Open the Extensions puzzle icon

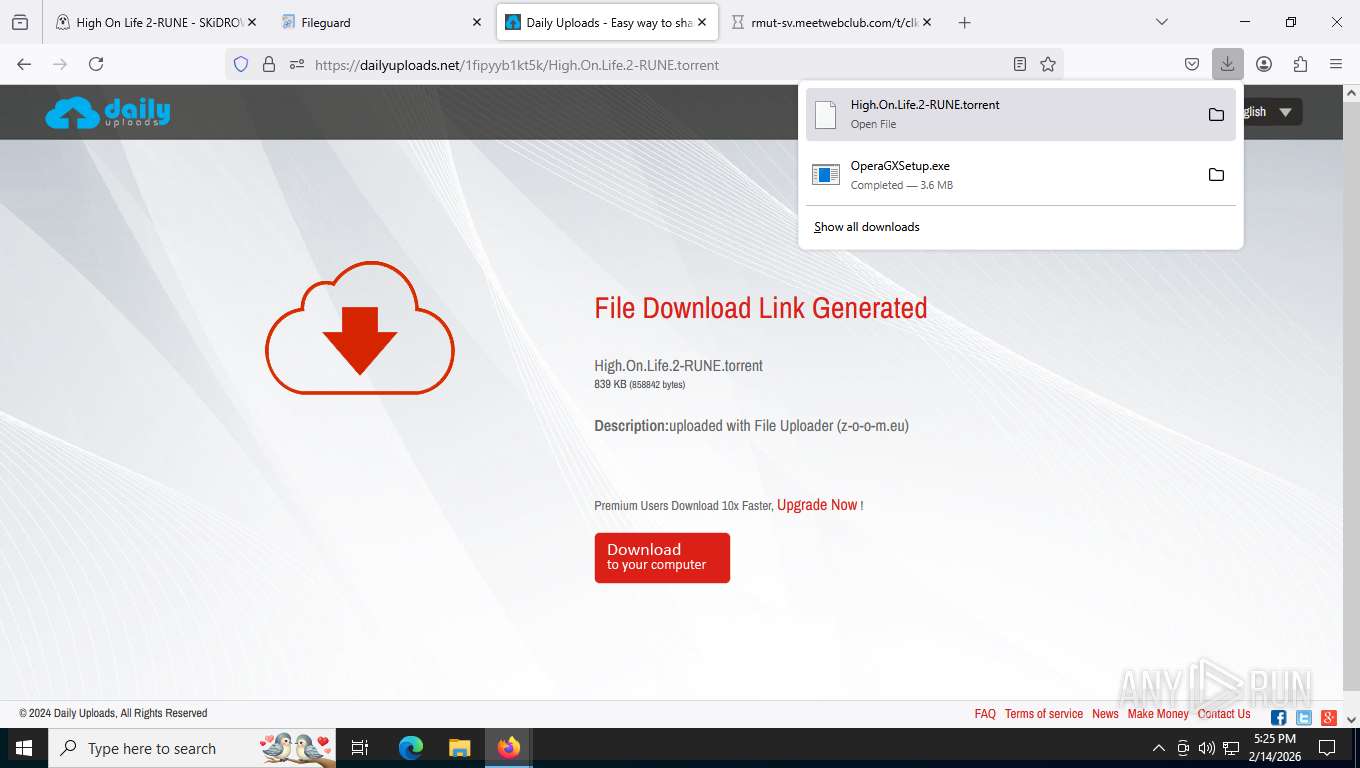(x=1300, y=64)
